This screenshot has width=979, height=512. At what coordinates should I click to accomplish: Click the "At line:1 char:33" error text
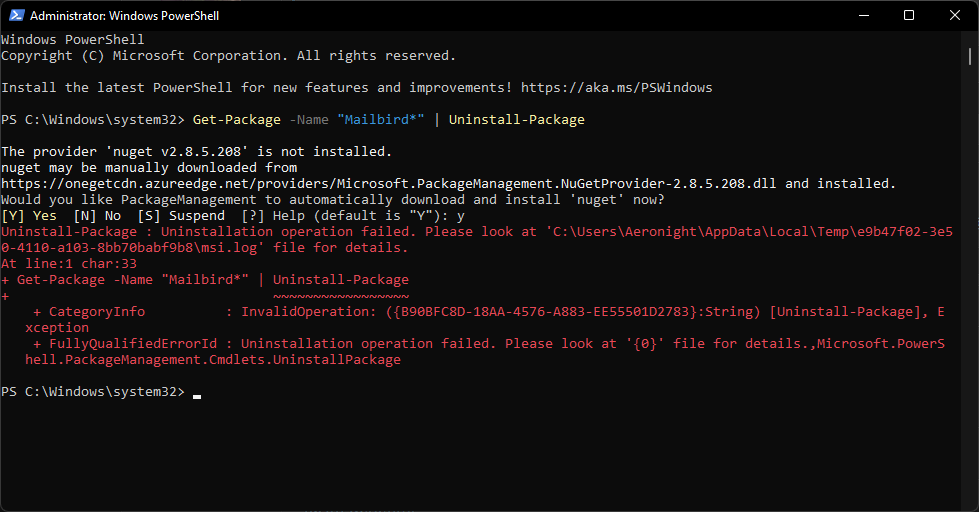coord(69,264)
